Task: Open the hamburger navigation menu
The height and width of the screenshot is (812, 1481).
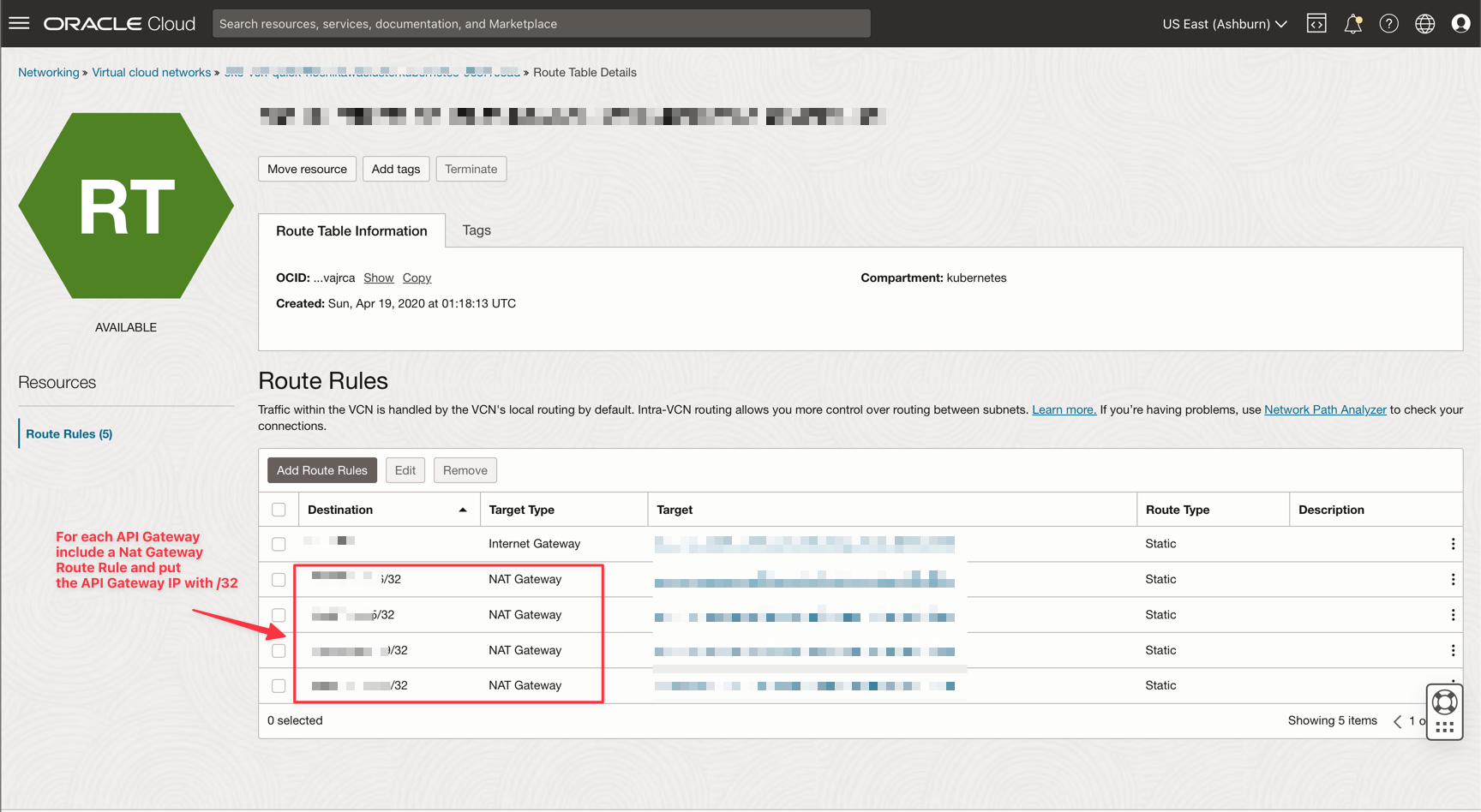Action: pos(19,23)
